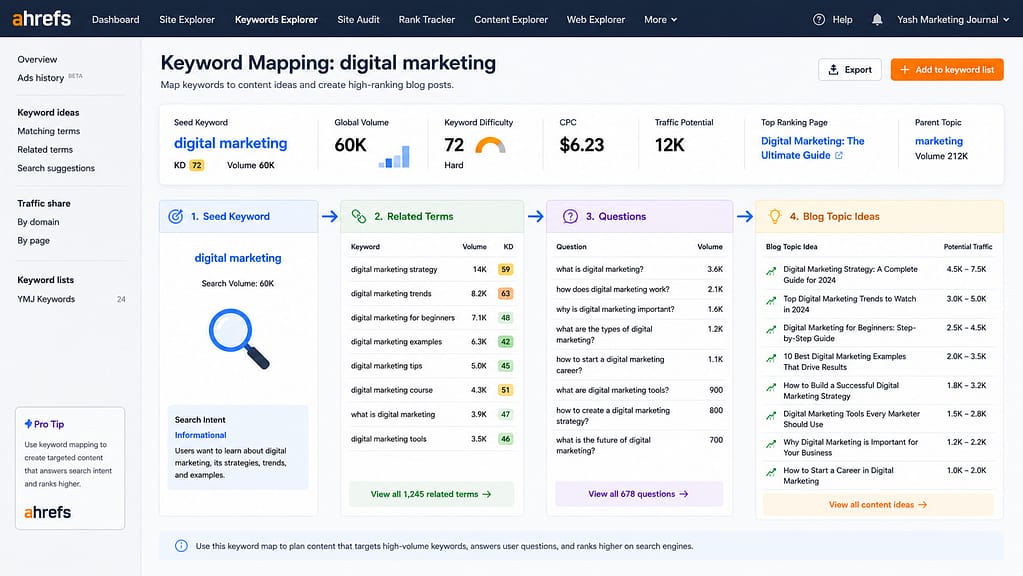Open Search suggestions in sidebar
Screen dimensions: 1023x576
click(56, 168)
